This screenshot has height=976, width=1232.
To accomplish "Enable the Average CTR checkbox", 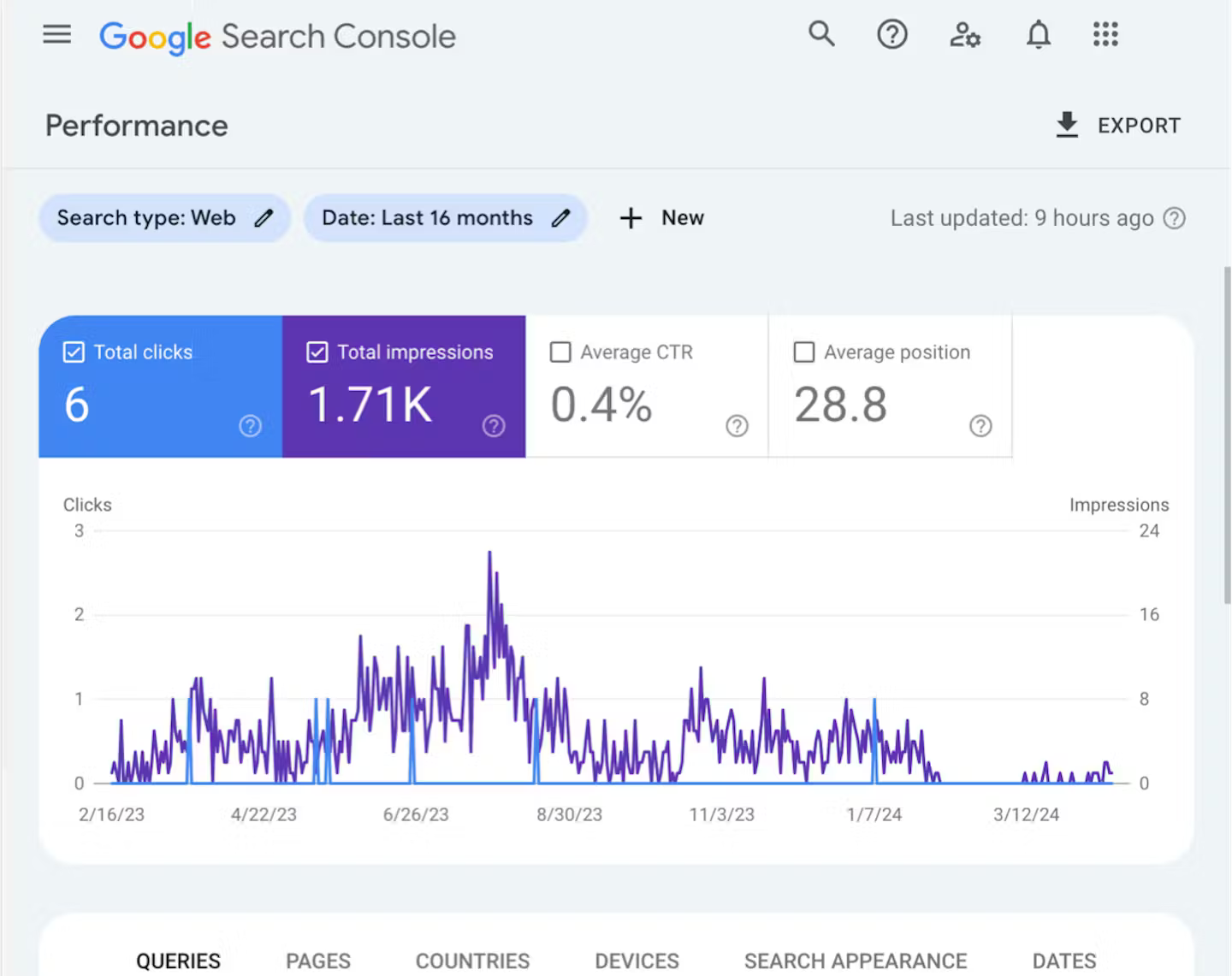I will point(560,352).
